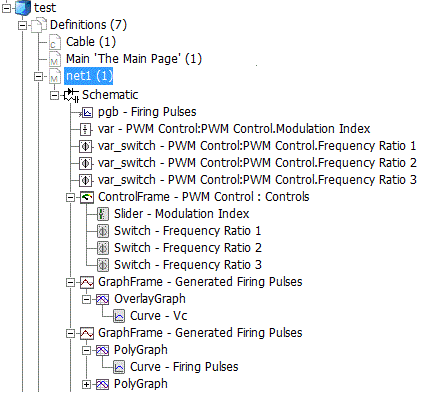Click the Switch Frequency Ratio 3 icon
The image size is (422, 396).
pos(103,265)
